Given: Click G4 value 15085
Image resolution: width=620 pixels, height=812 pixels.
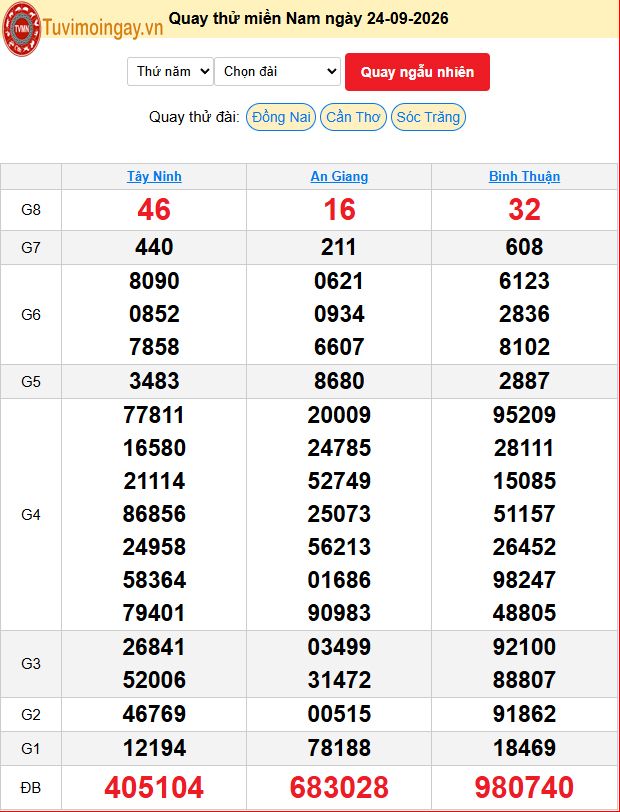Looking at the screenshot, I should pos(524,481).
